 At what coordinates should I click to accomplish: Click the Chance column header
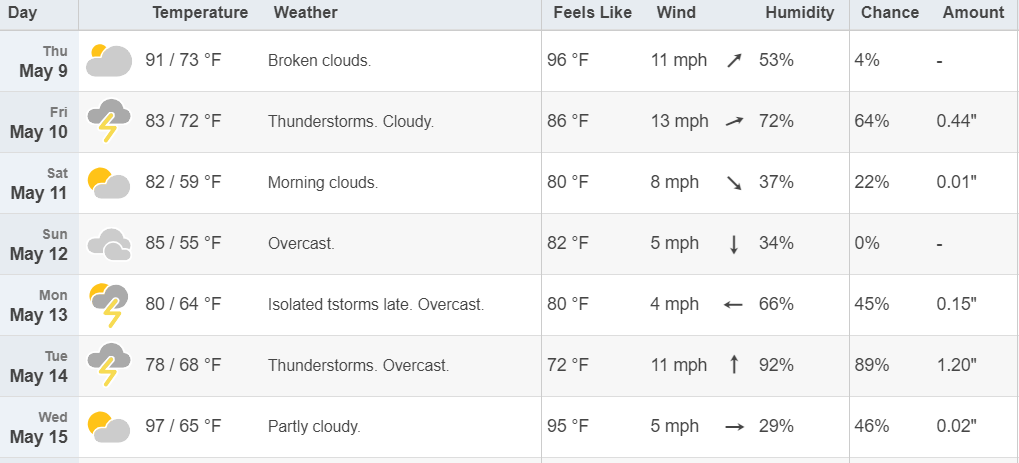890,12
